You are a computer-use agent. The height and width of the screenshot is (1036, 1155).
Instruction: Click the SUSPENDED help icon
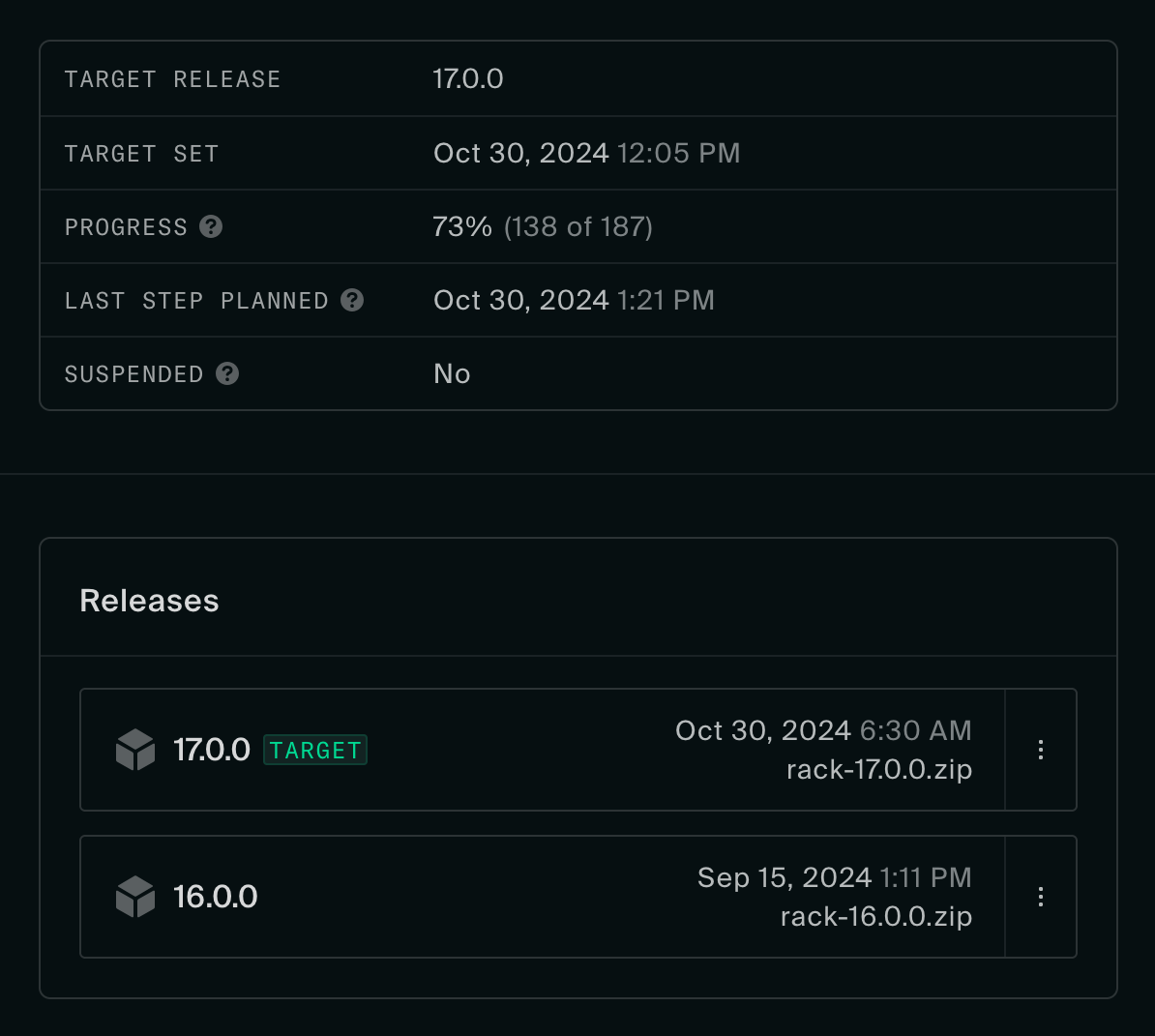click(x=226, y=373)
